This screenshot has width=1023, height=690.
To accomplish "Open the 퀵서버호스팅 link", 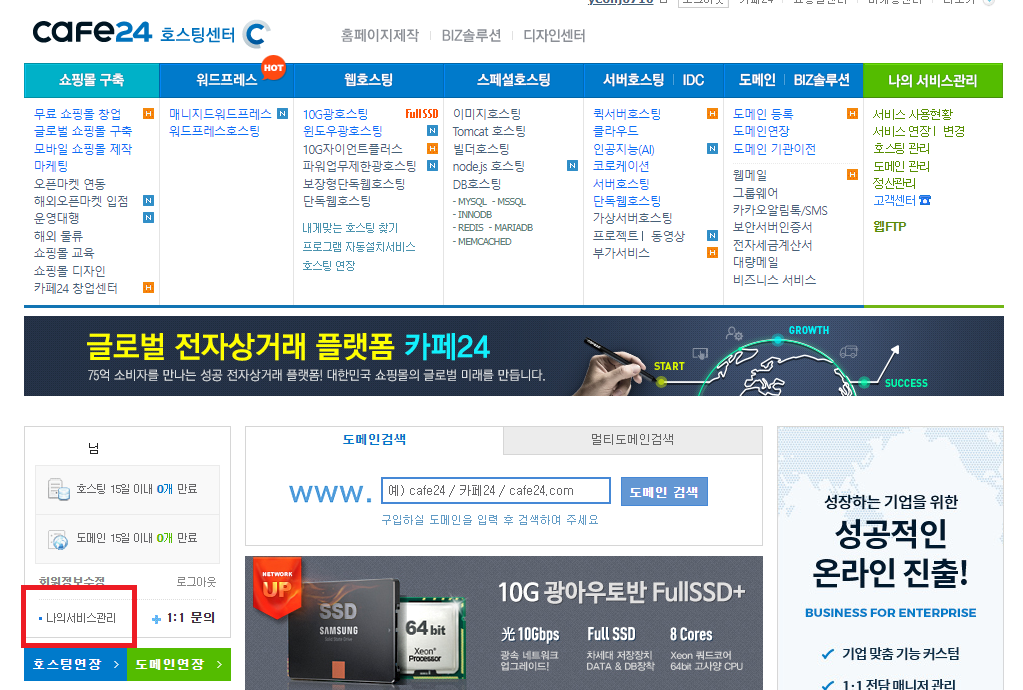I will pyautogui.click(x=627, y=114).
